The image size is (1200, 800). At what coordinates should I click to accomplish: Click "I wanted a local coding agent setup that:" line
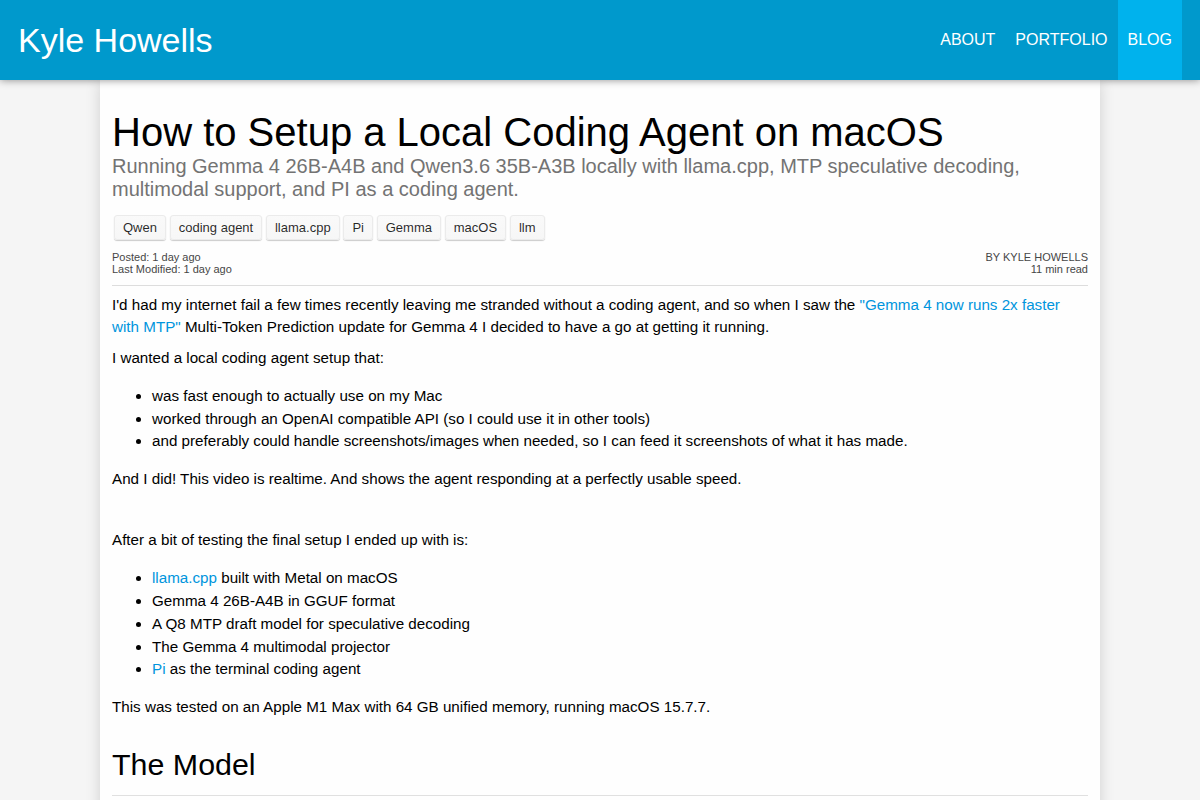248,358
